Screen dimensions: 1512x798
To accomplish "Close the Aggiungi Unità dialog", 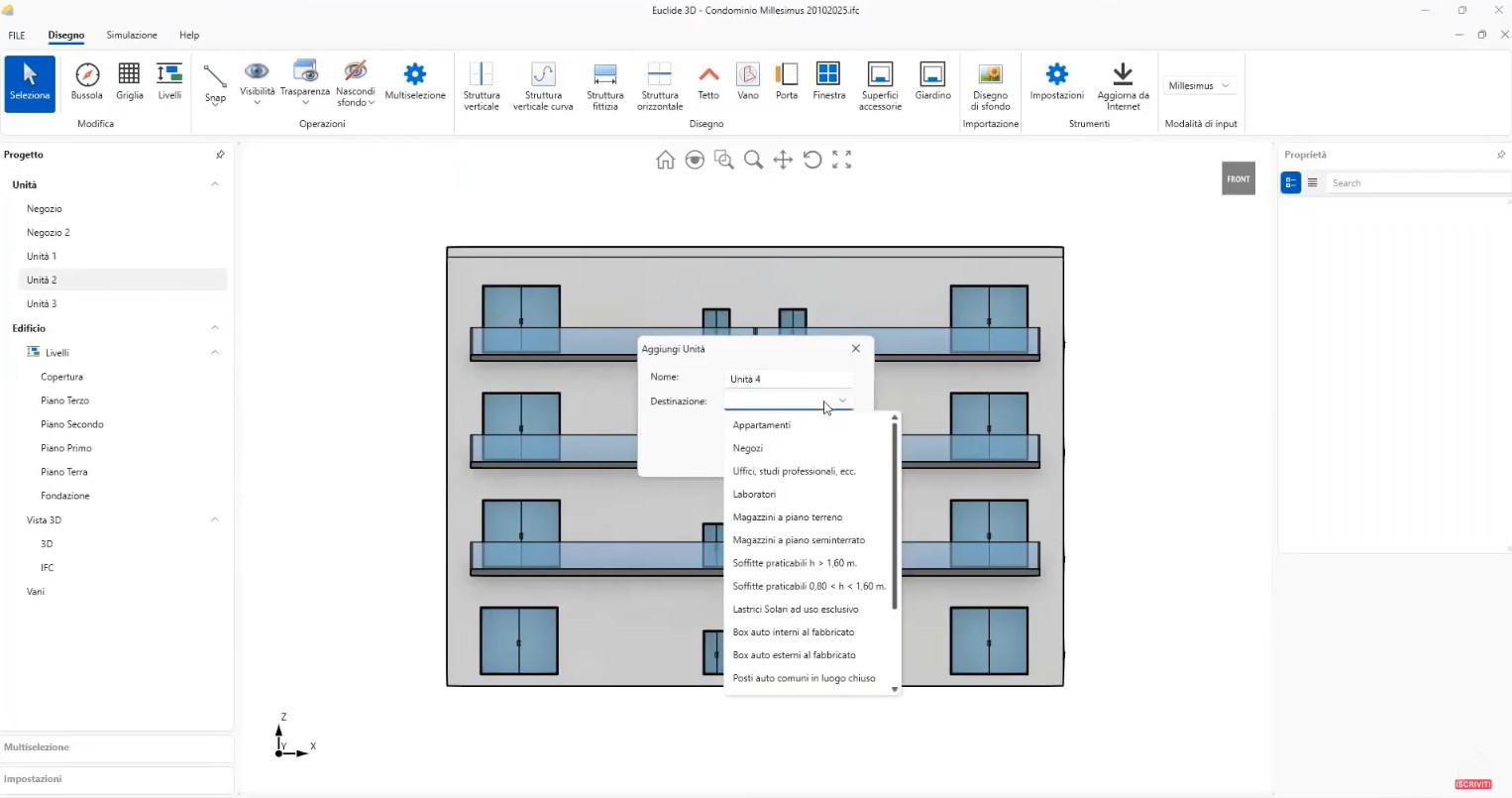I will point(856,349).
